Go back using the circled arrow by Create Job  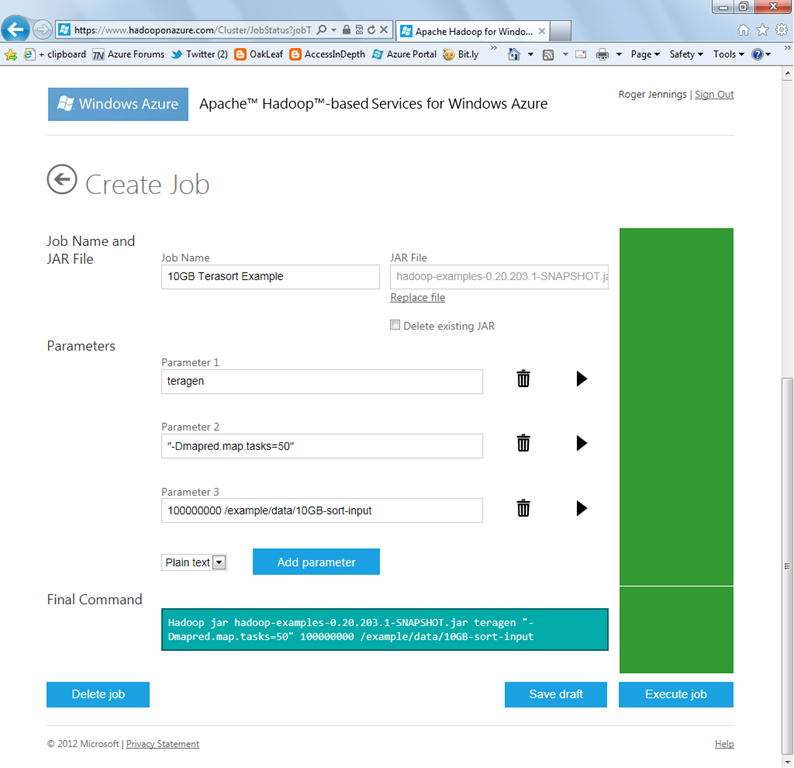coord(62,180)
